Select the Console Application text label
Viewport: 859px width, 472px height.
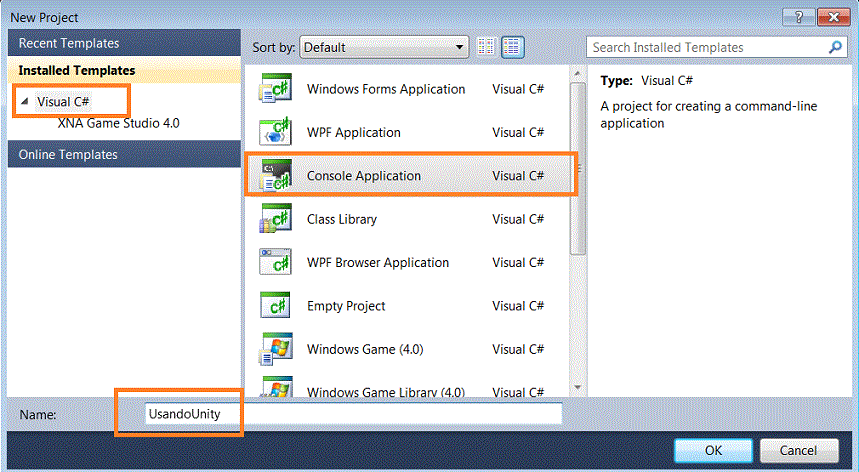point(364,175)
